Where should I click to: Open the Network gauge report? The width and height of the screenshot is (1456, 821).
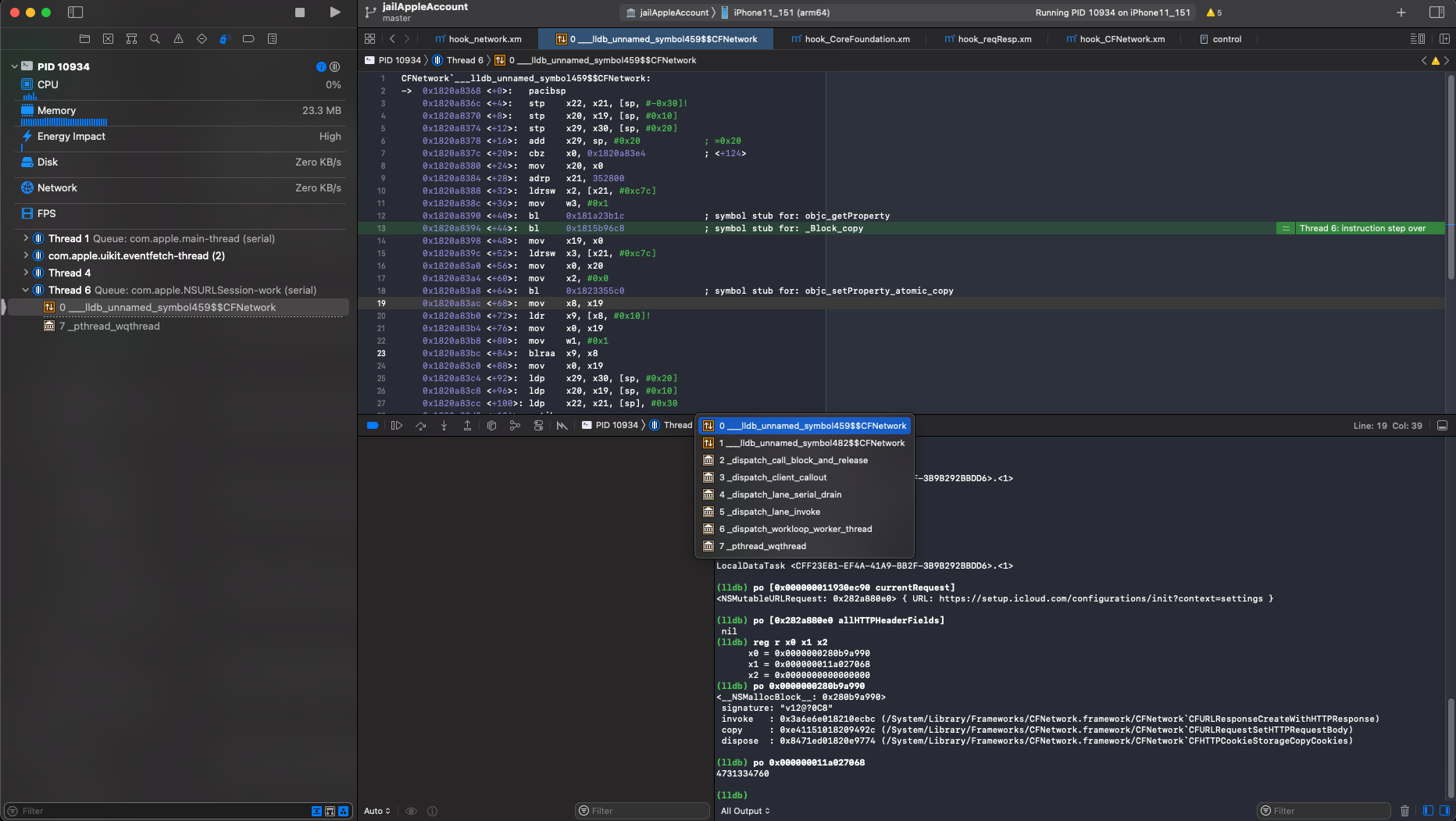click(x=180, y=187)
